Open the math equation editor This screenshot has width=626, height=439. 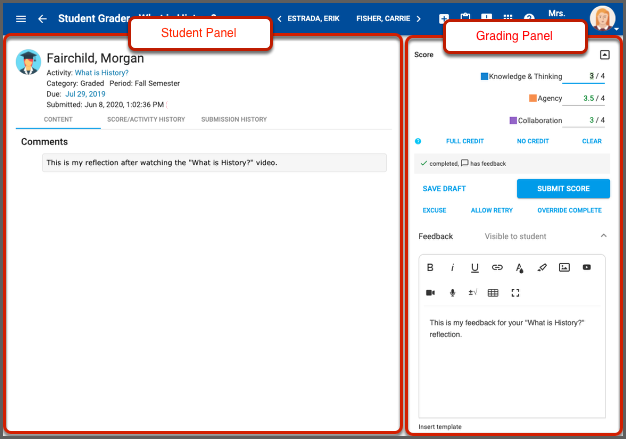point(472,293)
